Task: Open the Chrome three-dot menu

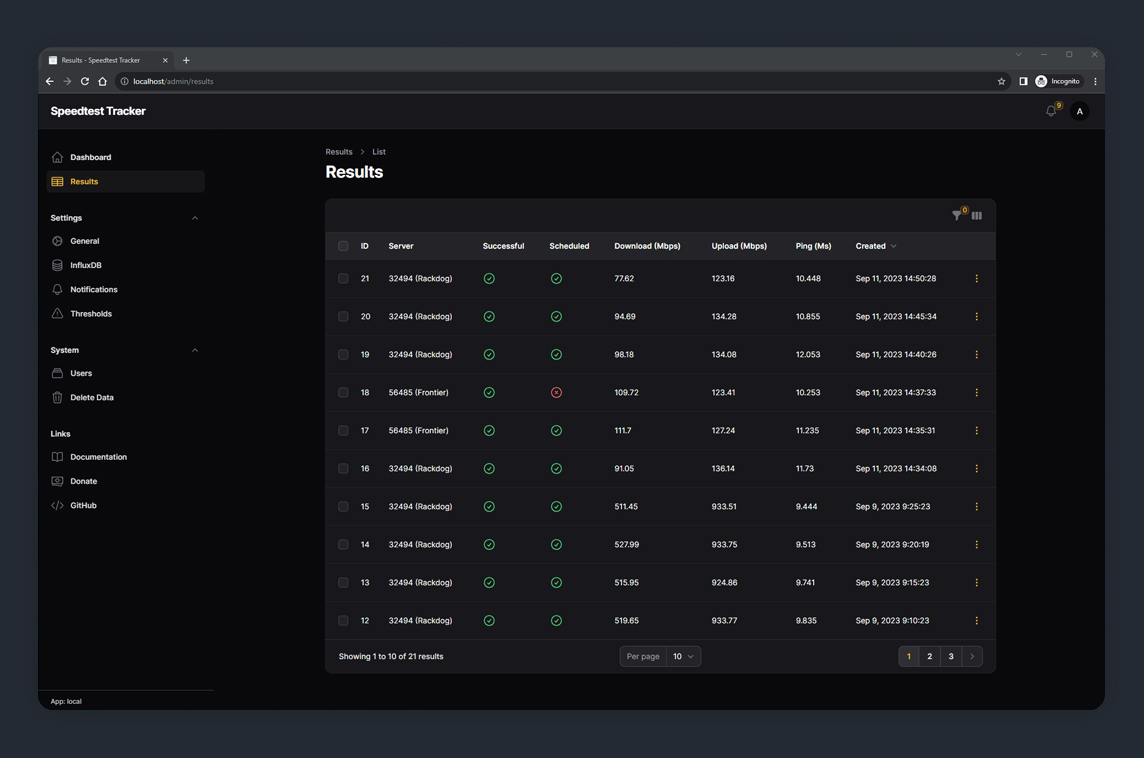Action: (x=1095, y=81)
